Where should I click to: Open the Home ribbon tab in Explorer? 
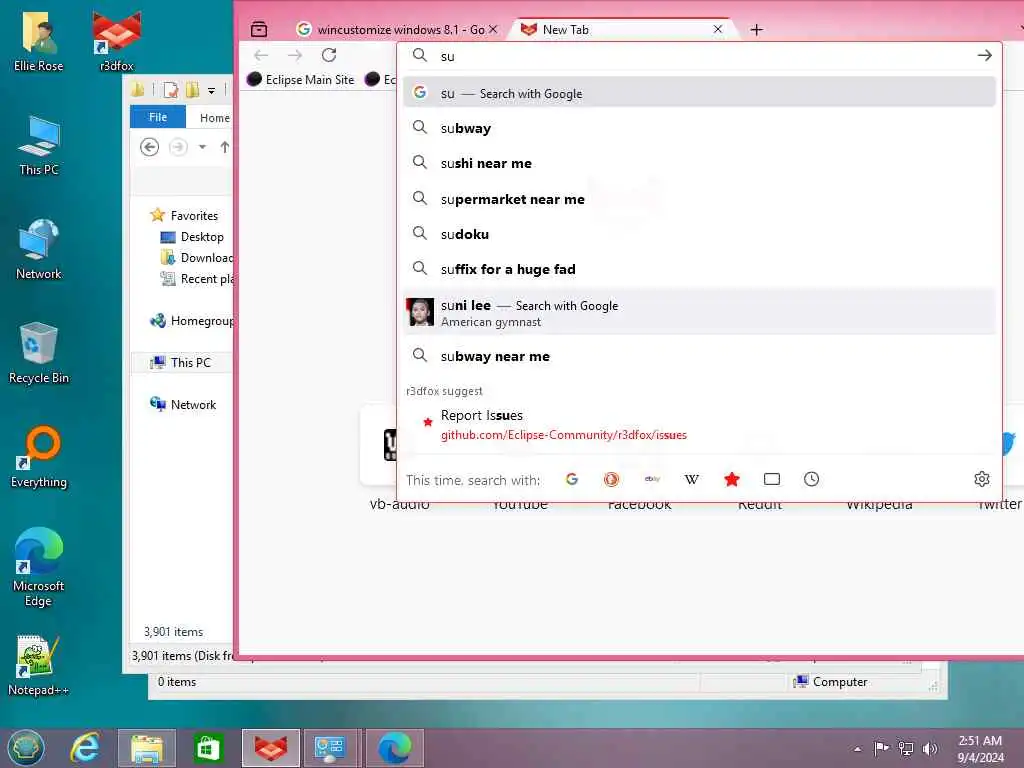214,118
